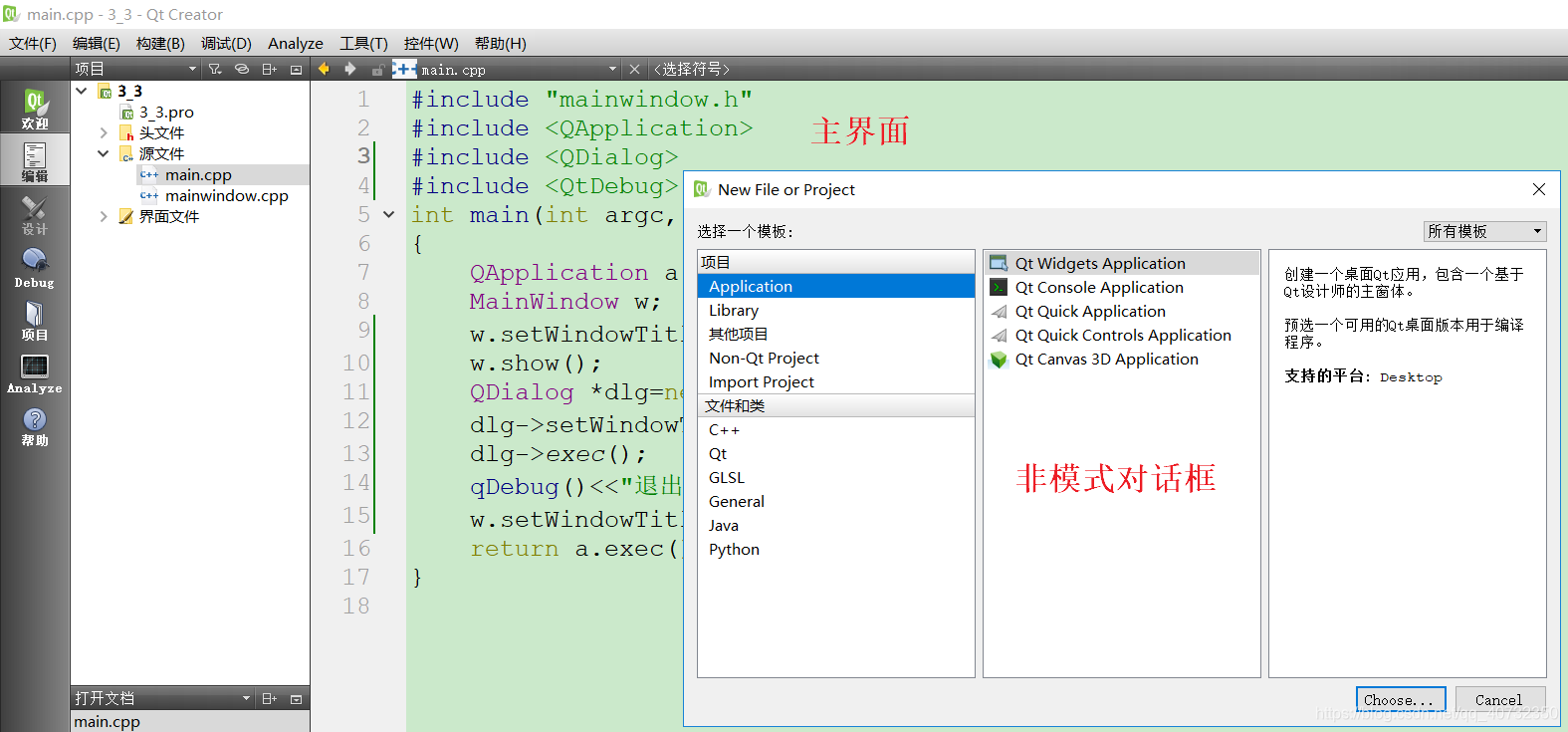Collapse the 3_3 project root node

82,91
